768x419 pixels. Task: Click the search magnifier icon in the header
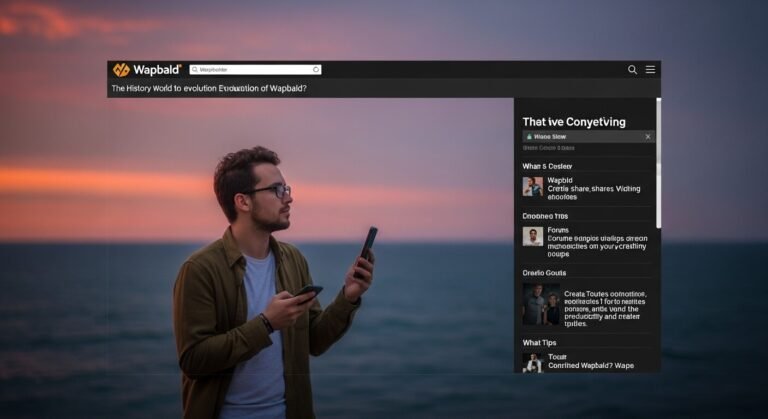click(632, 70)
